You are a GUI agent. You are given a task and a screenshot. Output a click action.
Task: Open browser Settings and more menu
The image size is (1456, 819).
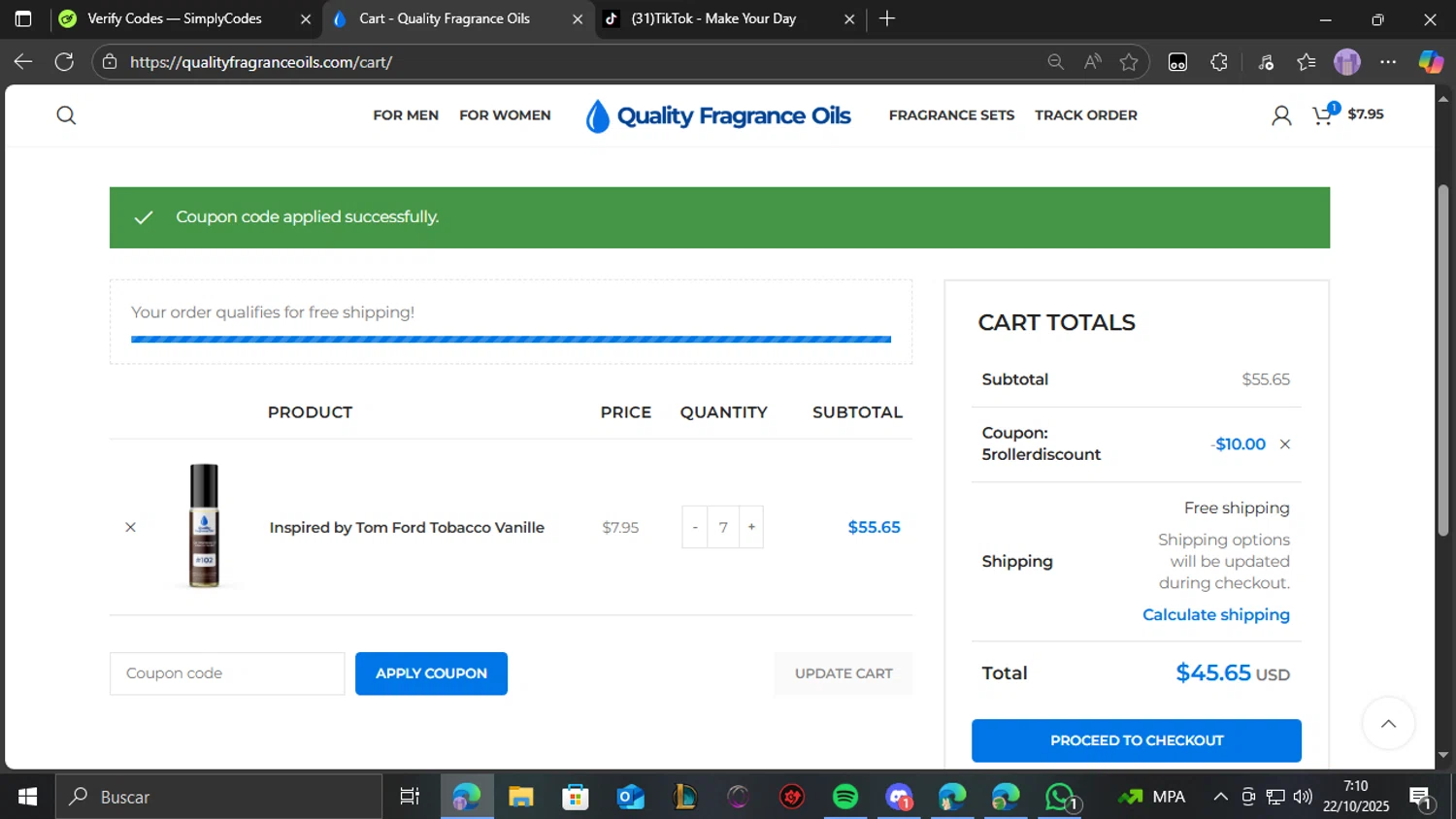(x=1388, y=62)
